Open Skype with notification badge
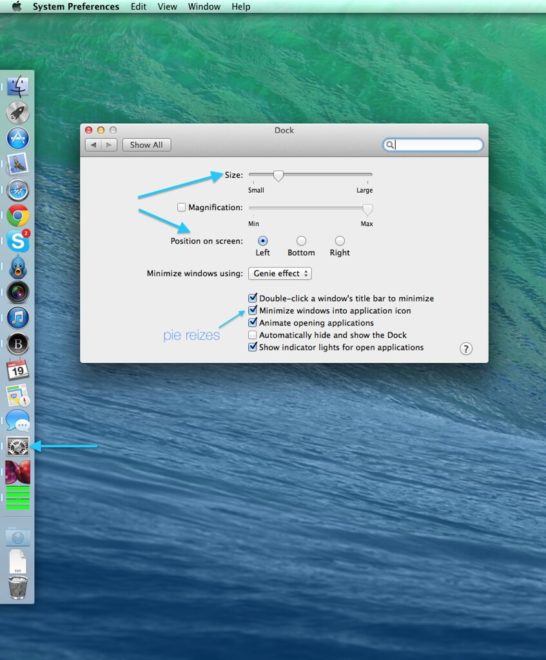Image resolution: width=546 pixels, height=660 pixels. coord(18,241)
